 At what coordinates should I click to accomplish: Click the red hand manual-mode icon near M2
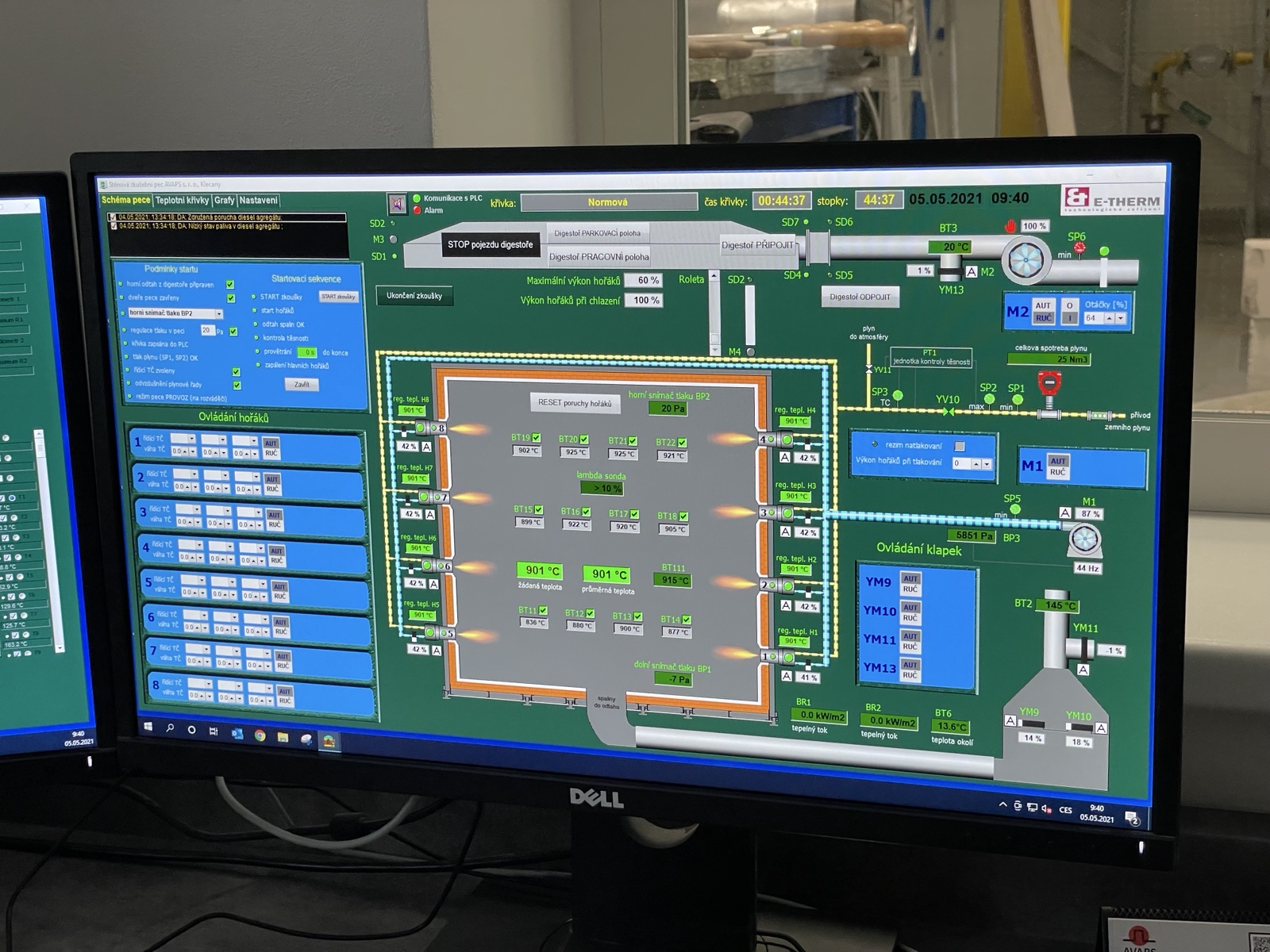click(x=1010, y=226)
